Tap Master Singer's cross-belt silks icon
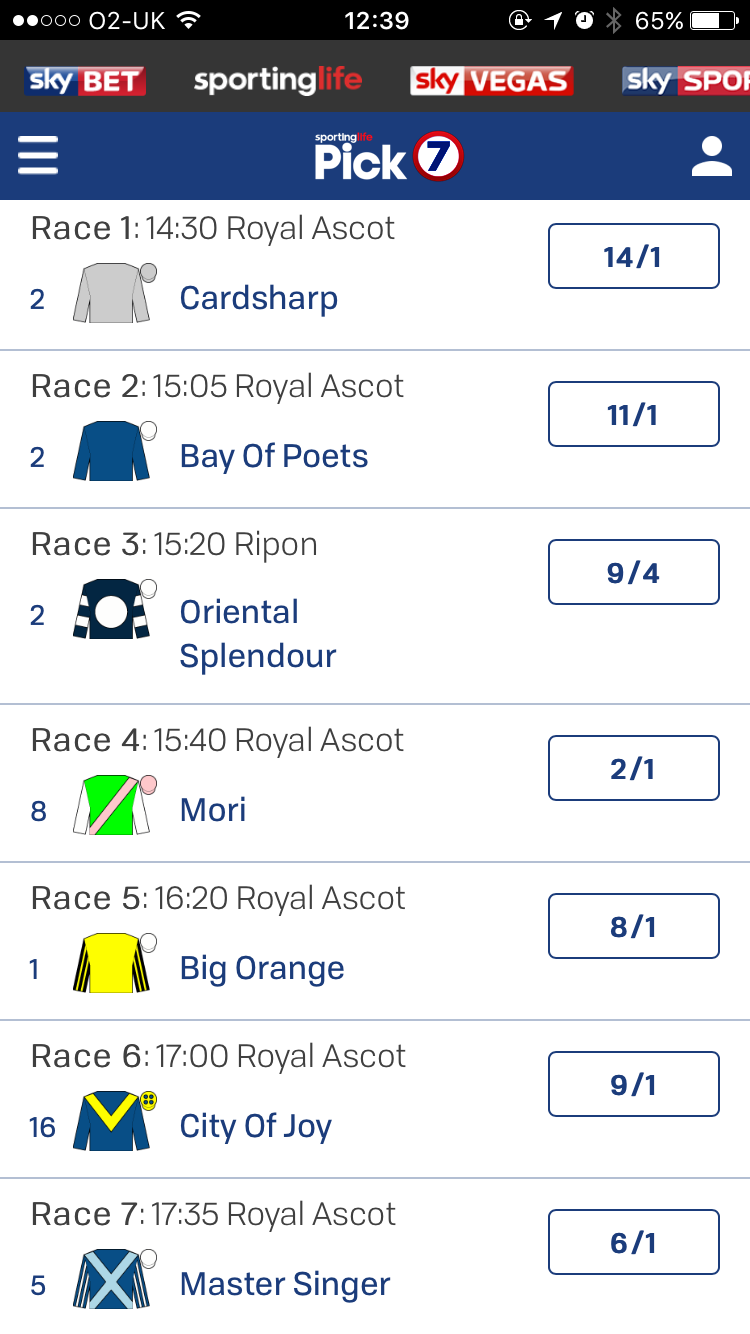 (x=115, y=1278)
